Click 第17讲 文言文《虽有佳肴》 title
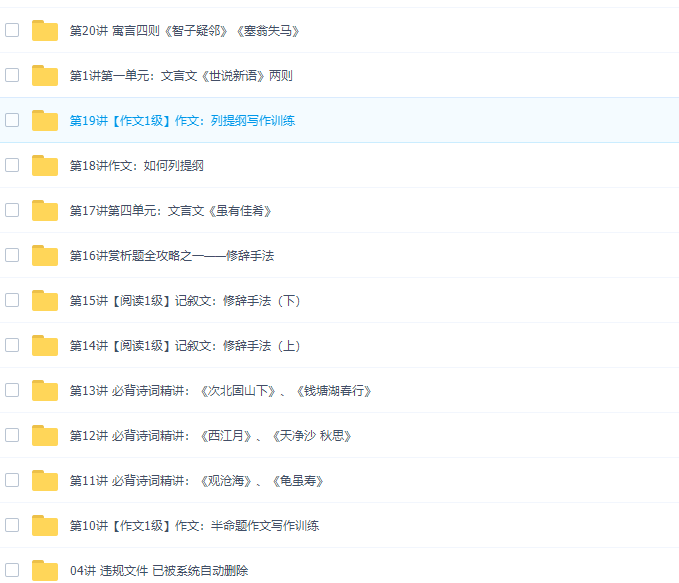 170,211
